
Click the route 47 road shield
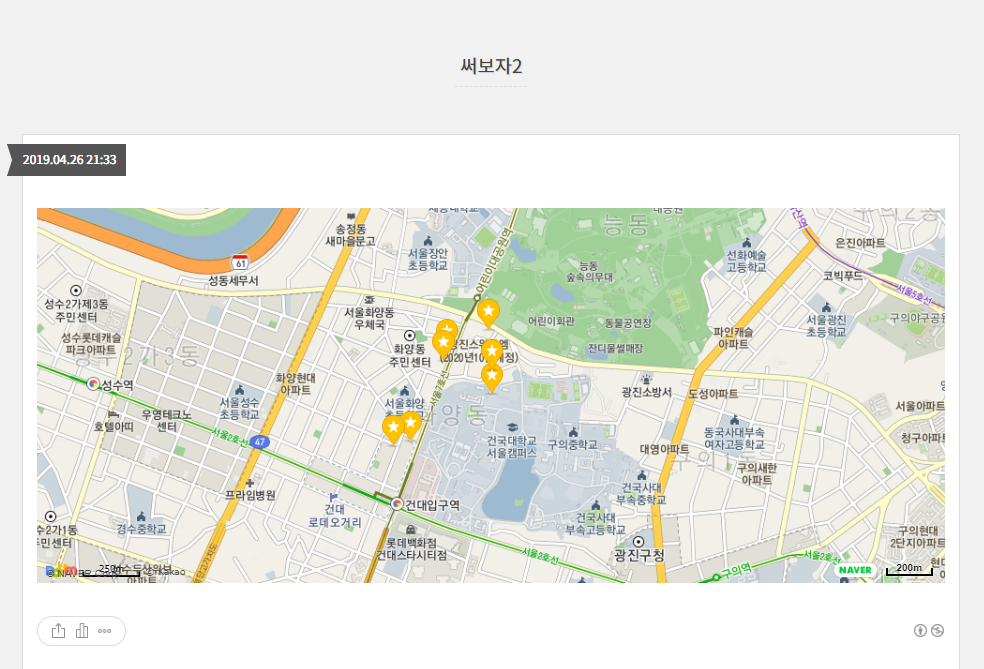coord(259,442)
